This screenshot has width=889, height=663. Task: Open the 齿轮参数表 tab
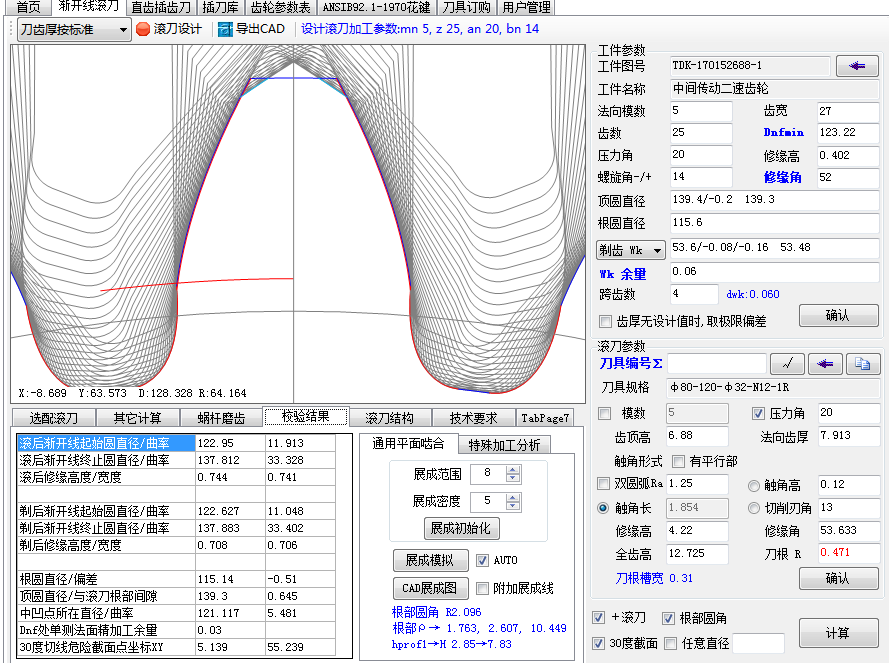[x=281, y=7]
